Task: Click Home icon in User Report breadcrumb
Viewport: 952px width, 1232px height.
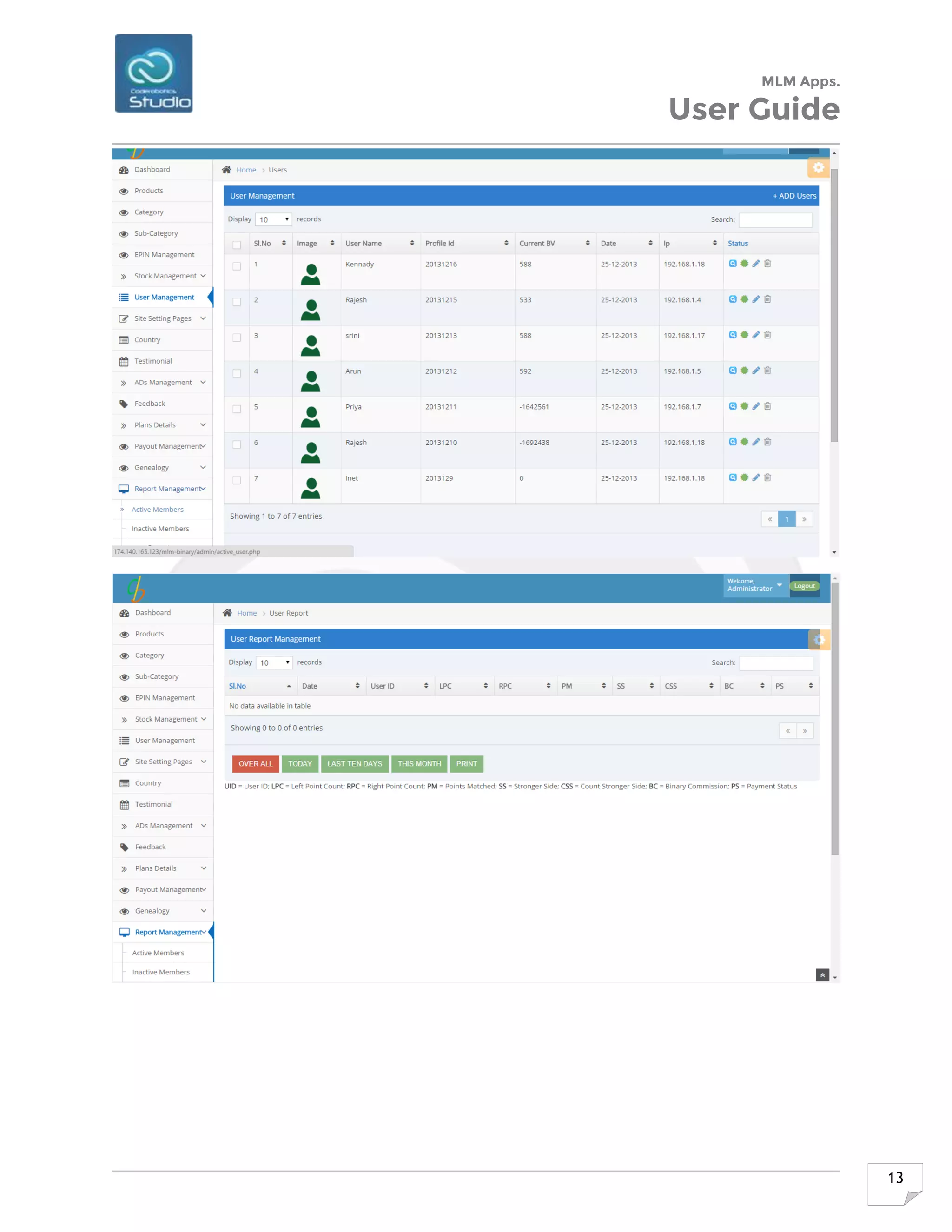Action: (x=227, y=613)
